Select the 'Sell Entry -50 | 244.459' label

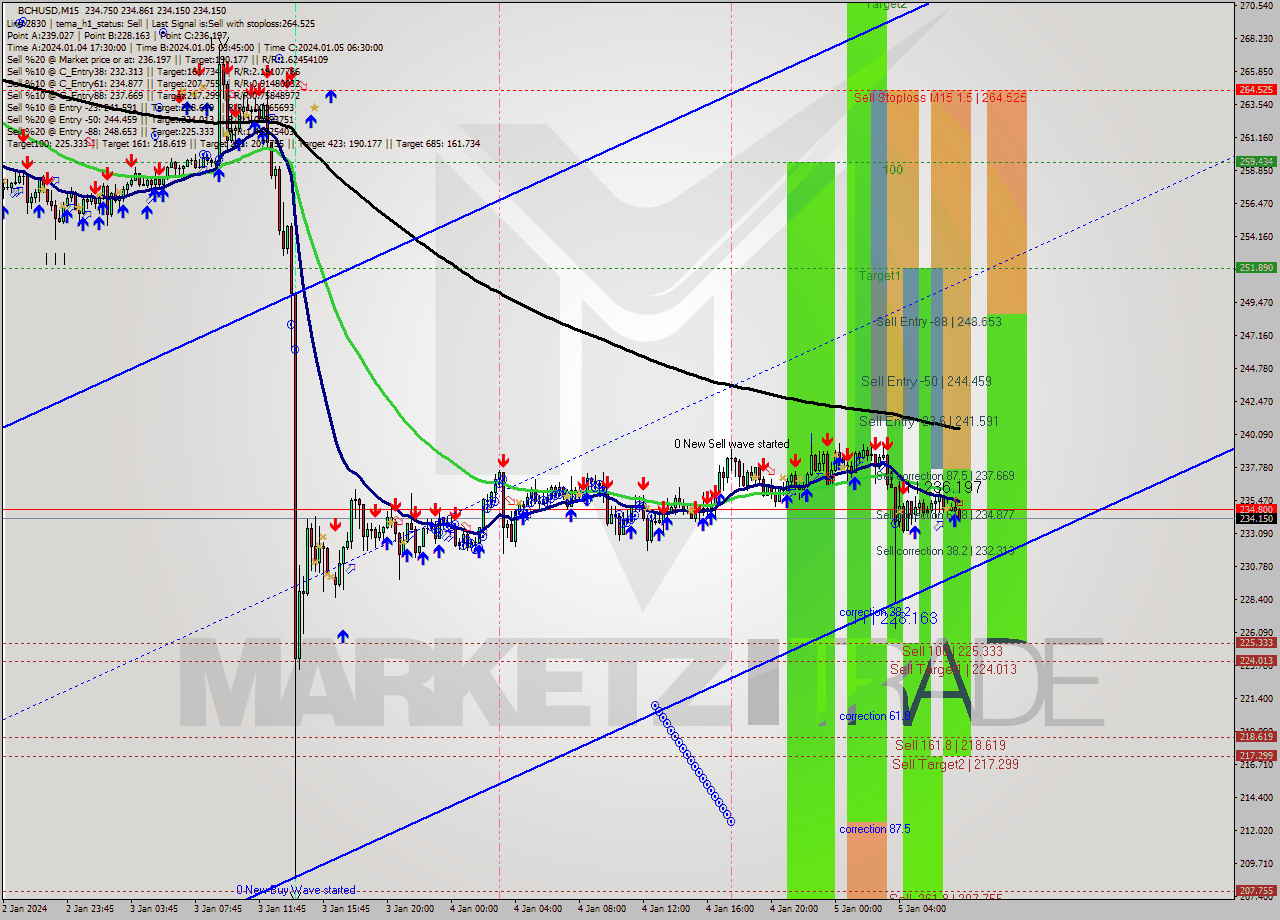[926, 381]
